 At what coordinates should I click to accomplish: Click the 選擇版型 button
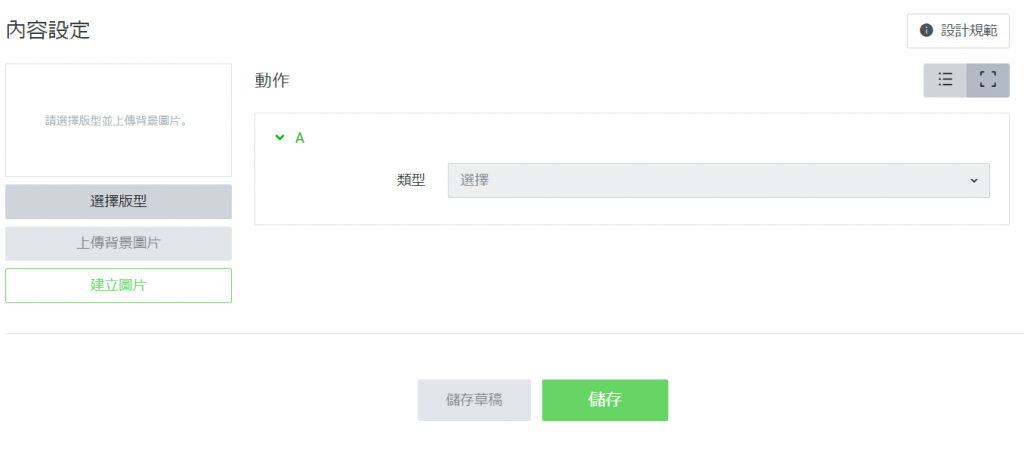pos(118,201)
